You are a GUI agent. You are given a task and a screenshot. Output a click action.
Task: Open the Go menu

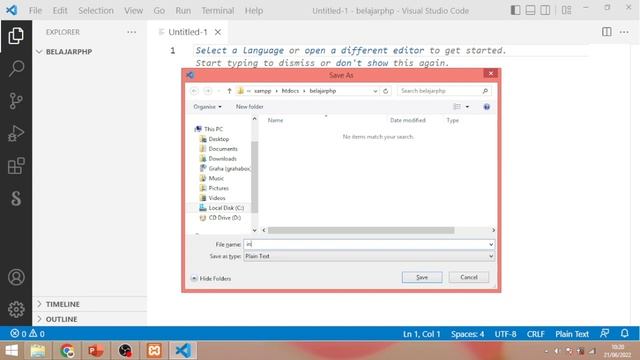click(159, 11)
